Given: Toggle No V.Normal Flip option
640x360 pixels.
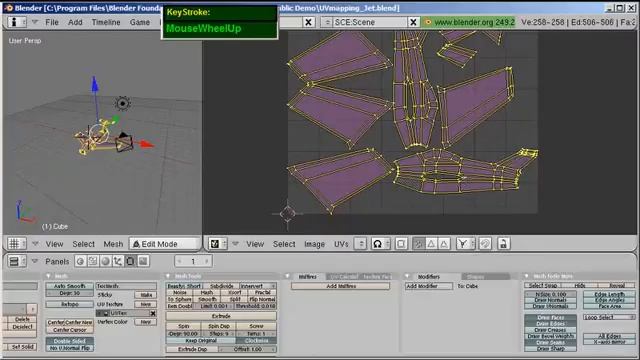Looking at the screenshot, I should [x=69, y=348].
